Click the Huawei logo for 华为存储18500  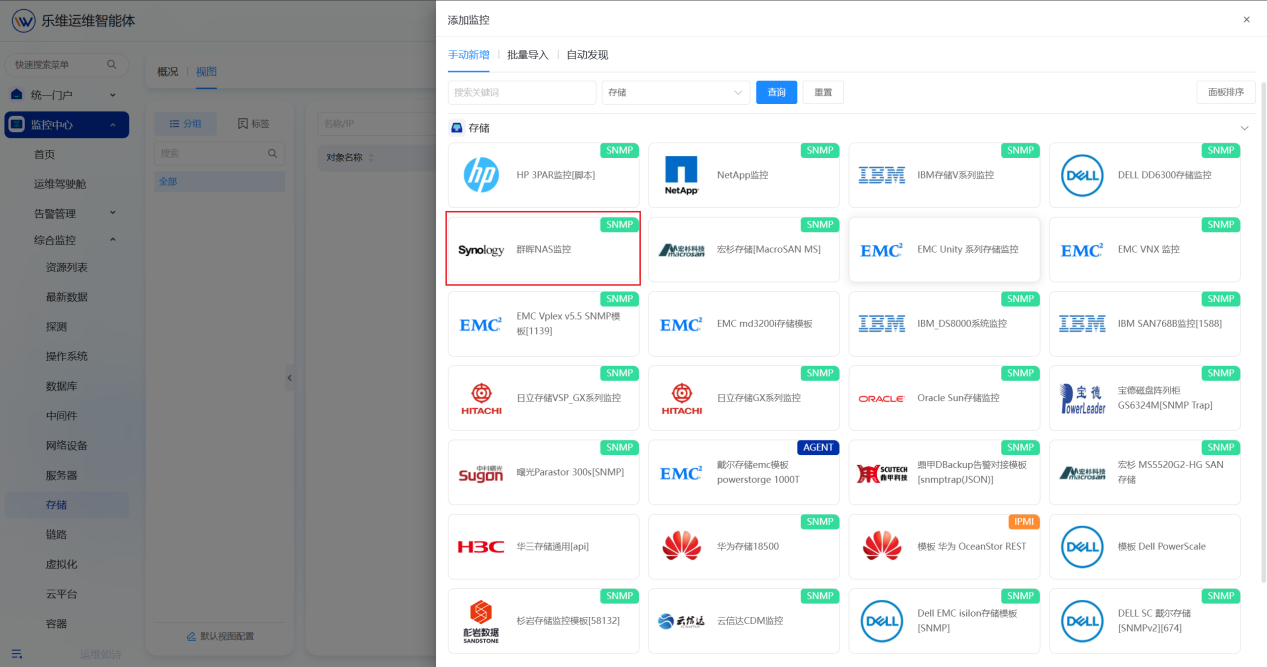[681, 547]
